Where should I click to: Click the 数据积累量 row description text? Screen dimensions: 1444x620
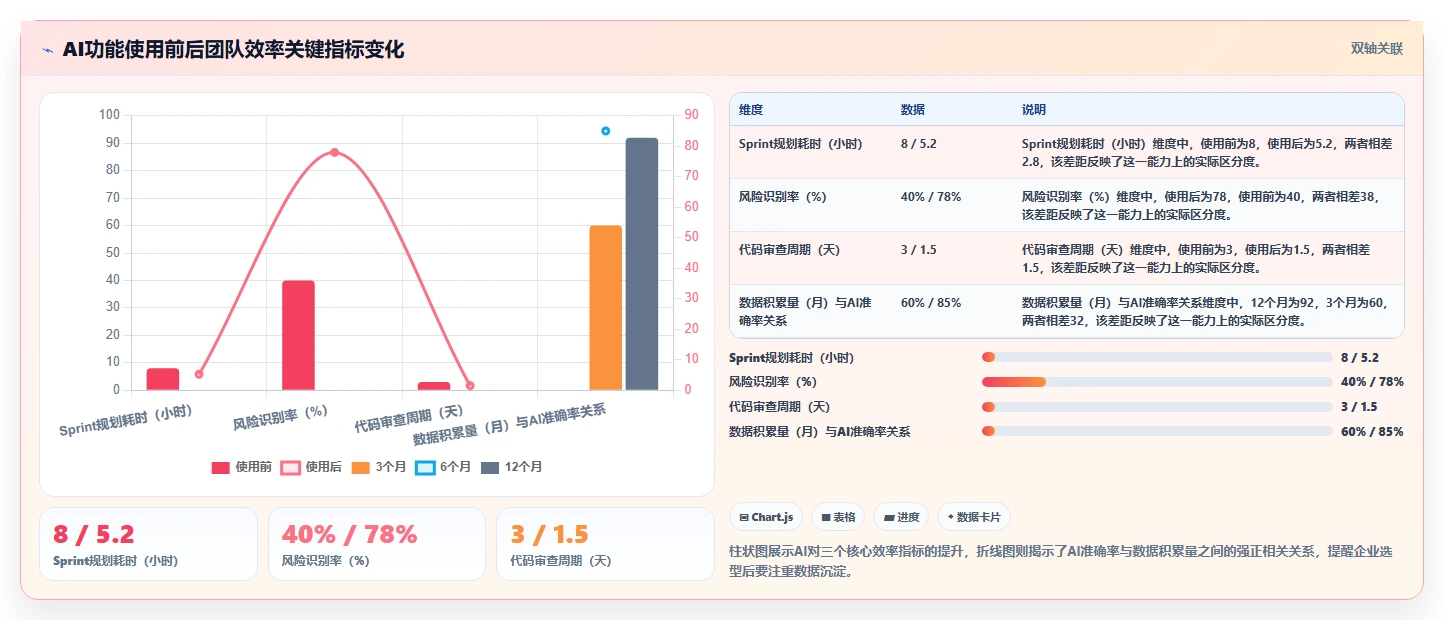(1205, 311)
